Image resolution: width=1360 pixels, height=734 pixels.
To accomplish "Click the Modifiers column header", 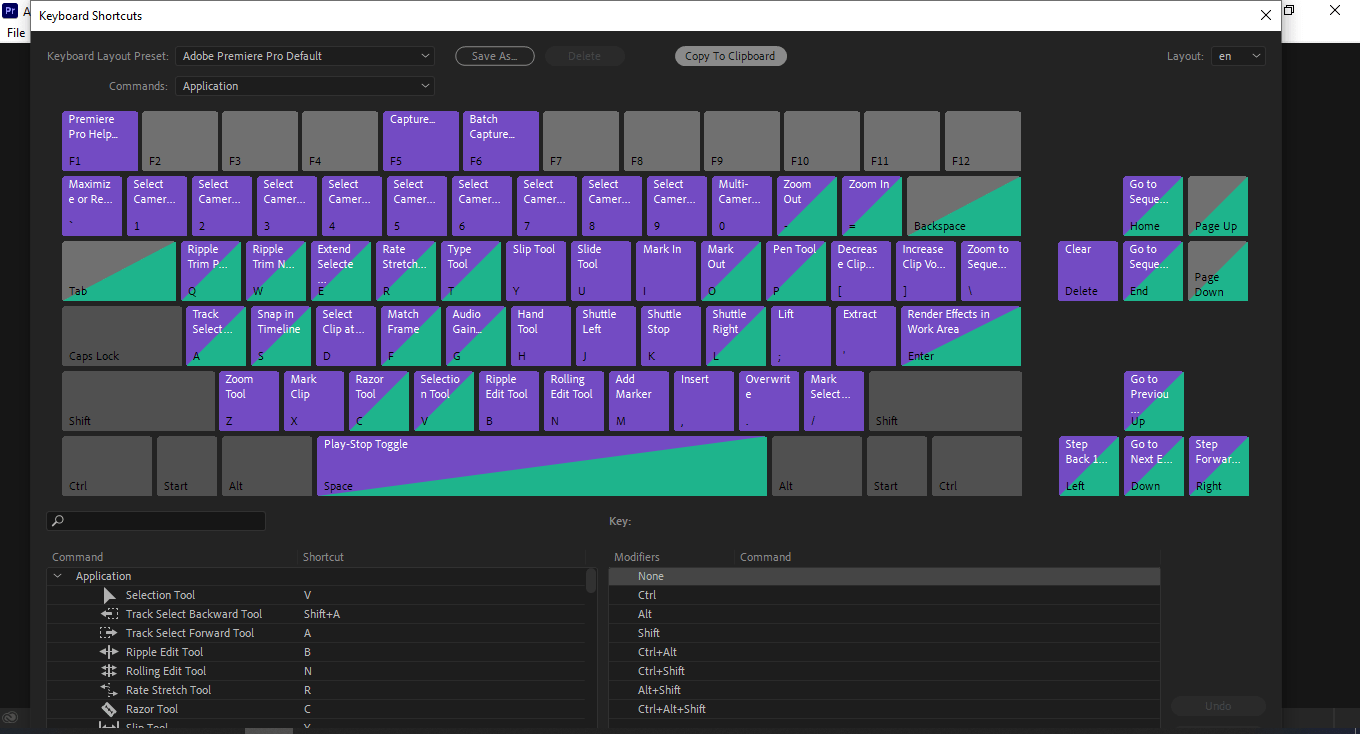I will pos(637,557).
